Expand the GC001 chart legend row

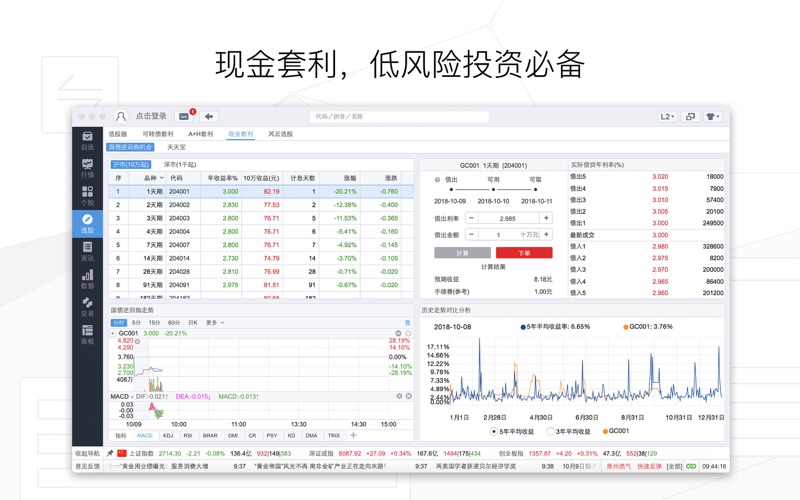pos(113,333)
